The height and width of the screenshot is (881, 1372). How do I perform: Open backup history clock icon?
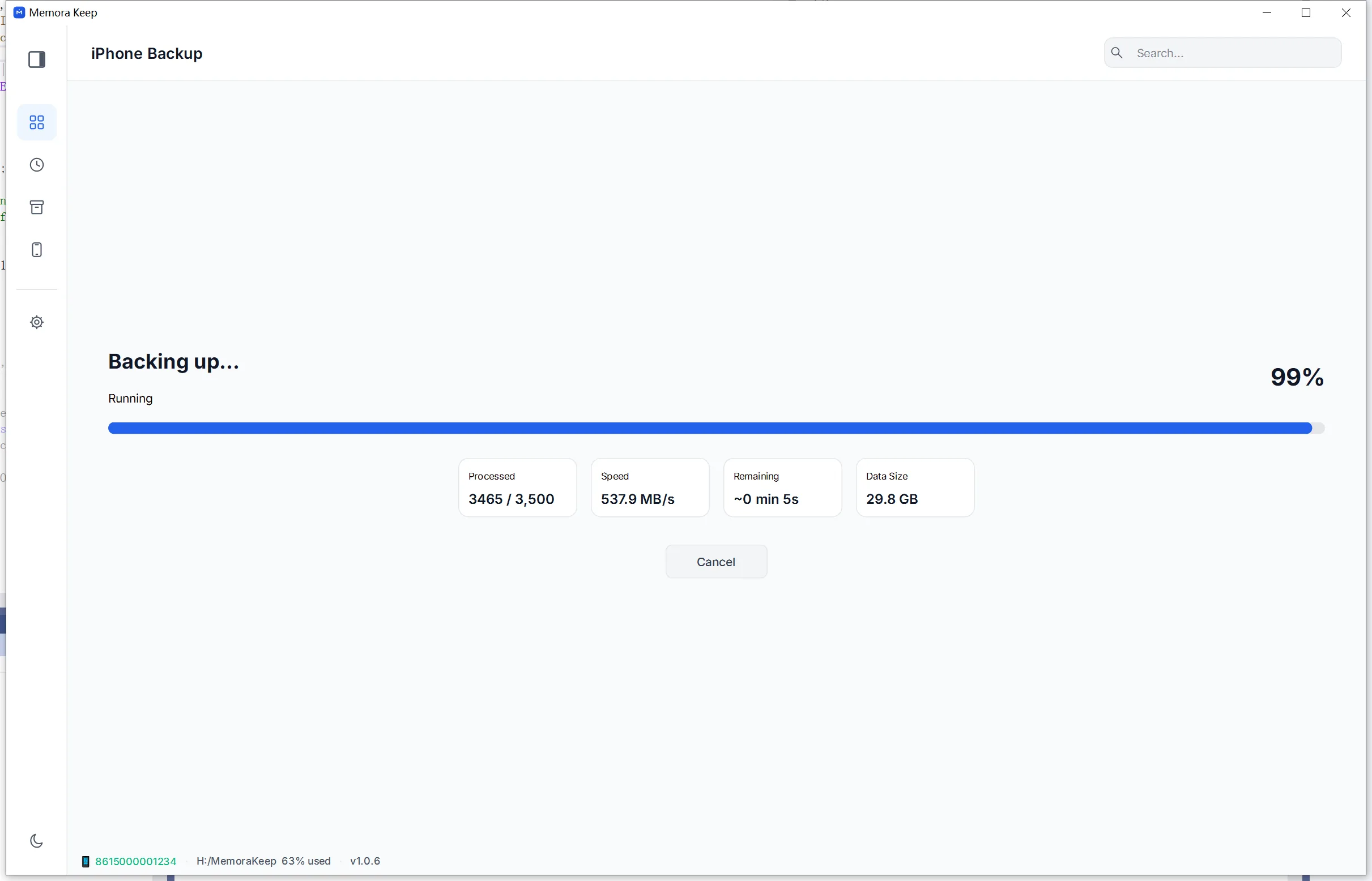click(x=37, y=165)
